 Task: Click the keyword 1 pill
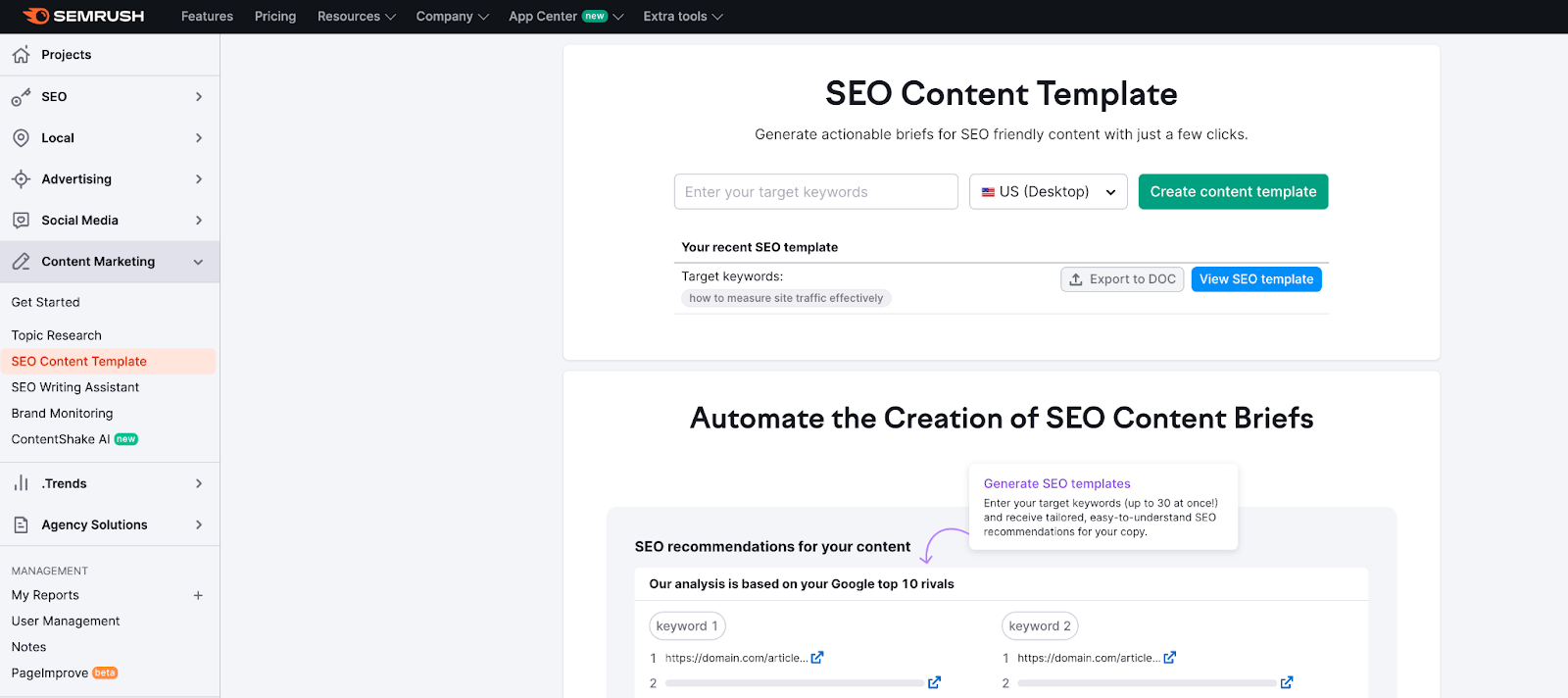coord(687,625)
